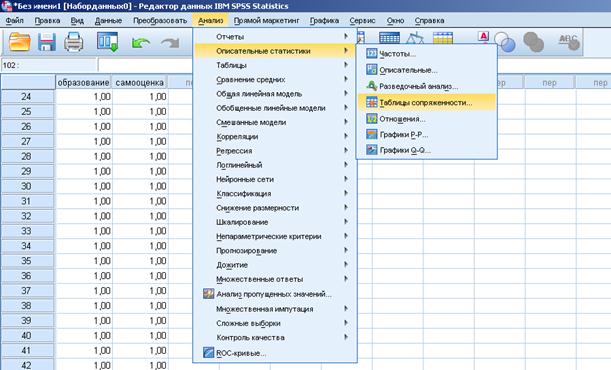The height and width of the screenshot is (370, 611).
Task: Click the Частоты menu item icon
Action: point(372,53)
